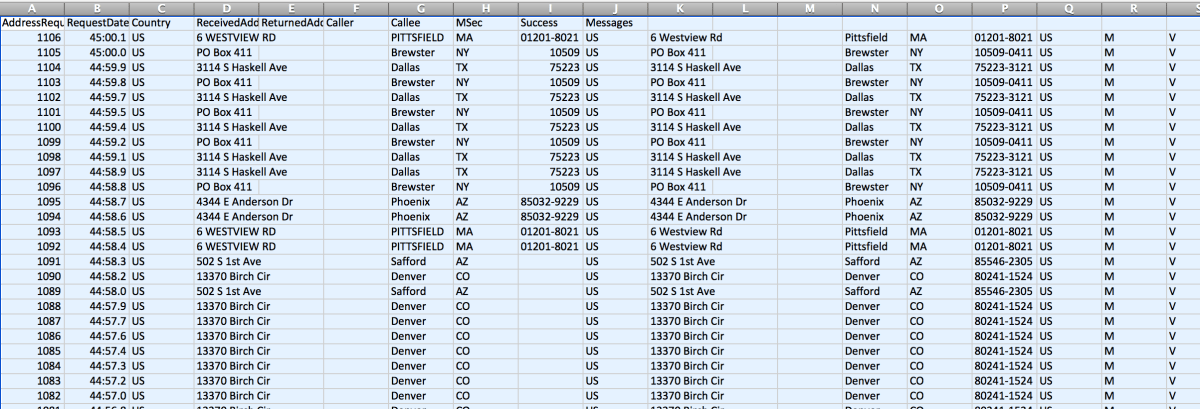
Task: Select column A header
Action: [32, 7]
